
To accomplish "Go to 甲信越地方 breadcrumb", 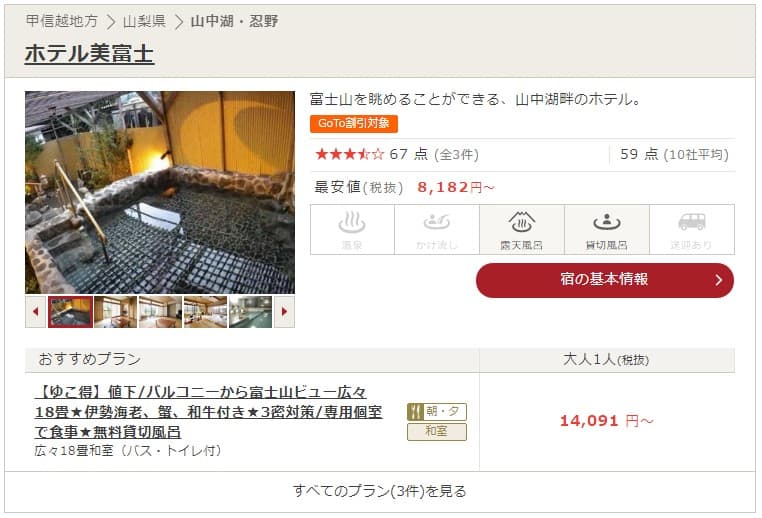I will click(62, 21).
